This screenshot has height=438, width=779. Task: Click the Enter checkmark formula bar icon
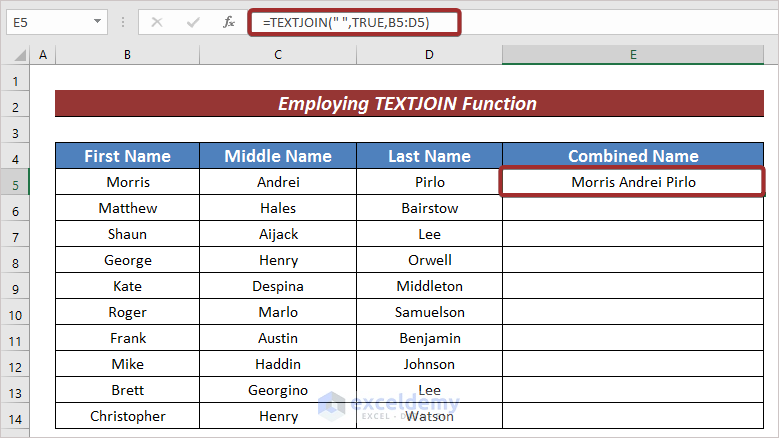193,22
